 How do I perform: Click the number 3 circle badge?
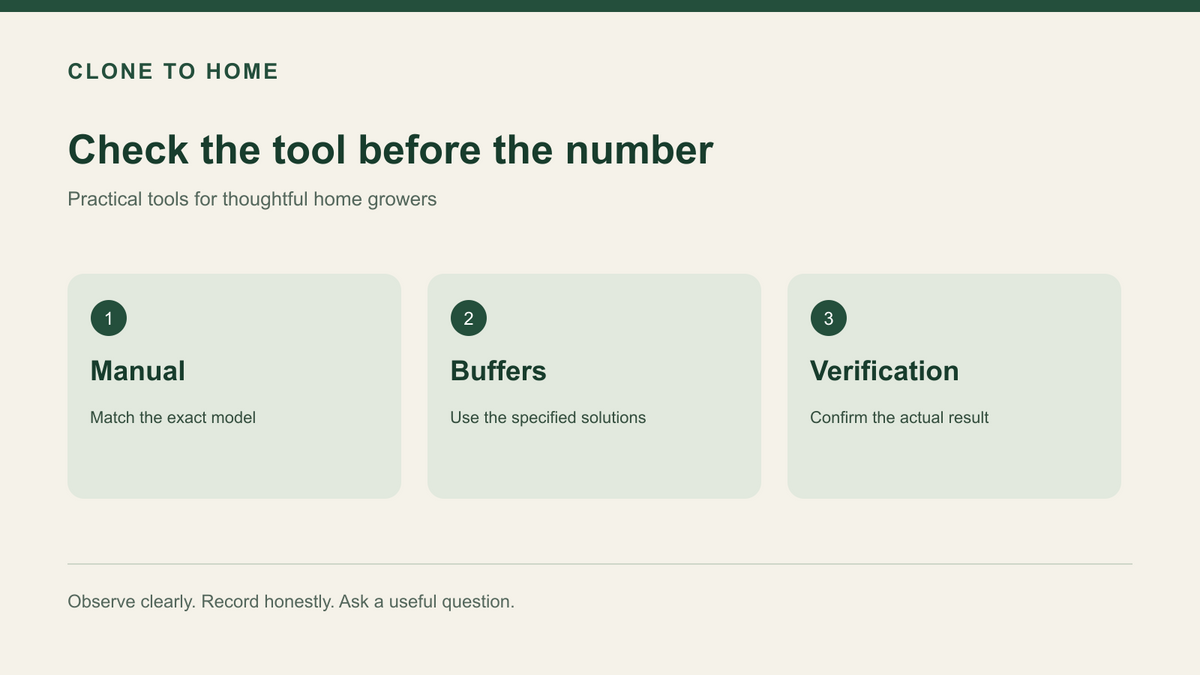point(828,319)
